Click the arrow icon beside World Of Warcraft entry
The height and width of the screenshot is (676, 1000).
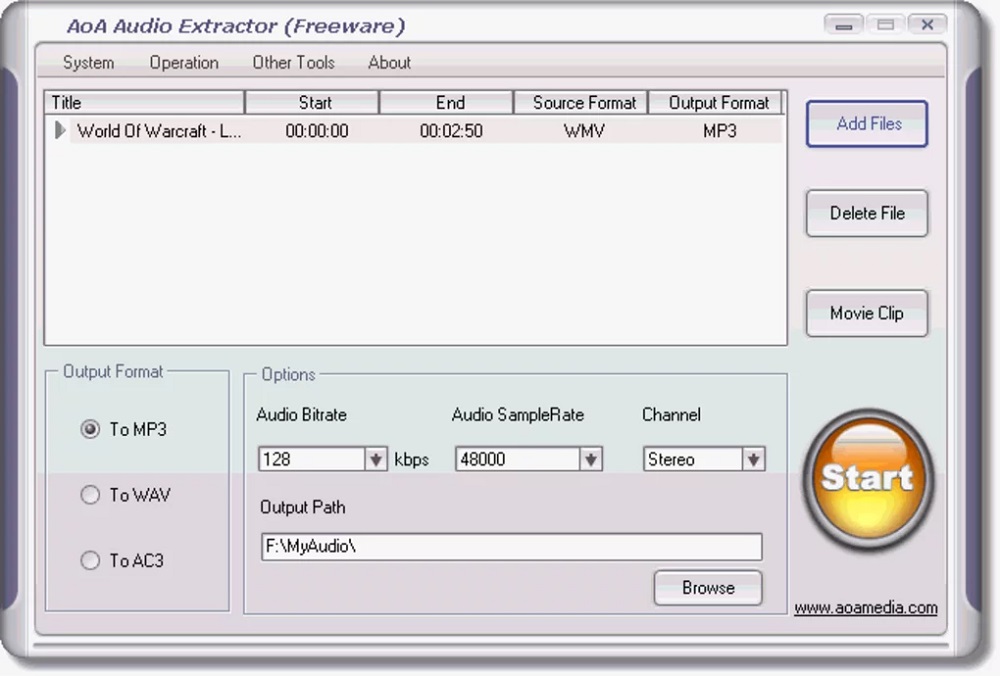click(x=59, y=130)
